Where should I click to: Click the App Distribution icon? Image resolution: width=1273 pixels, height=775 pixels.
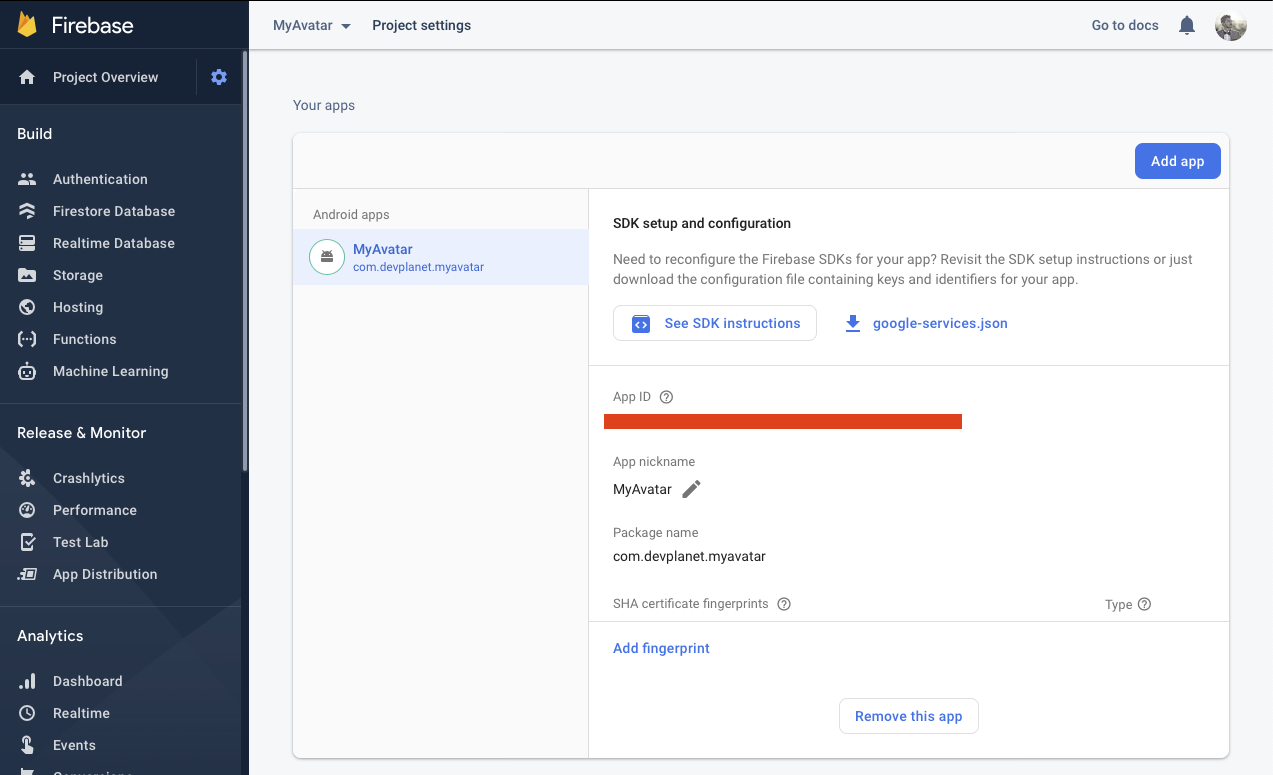(27, 574)
